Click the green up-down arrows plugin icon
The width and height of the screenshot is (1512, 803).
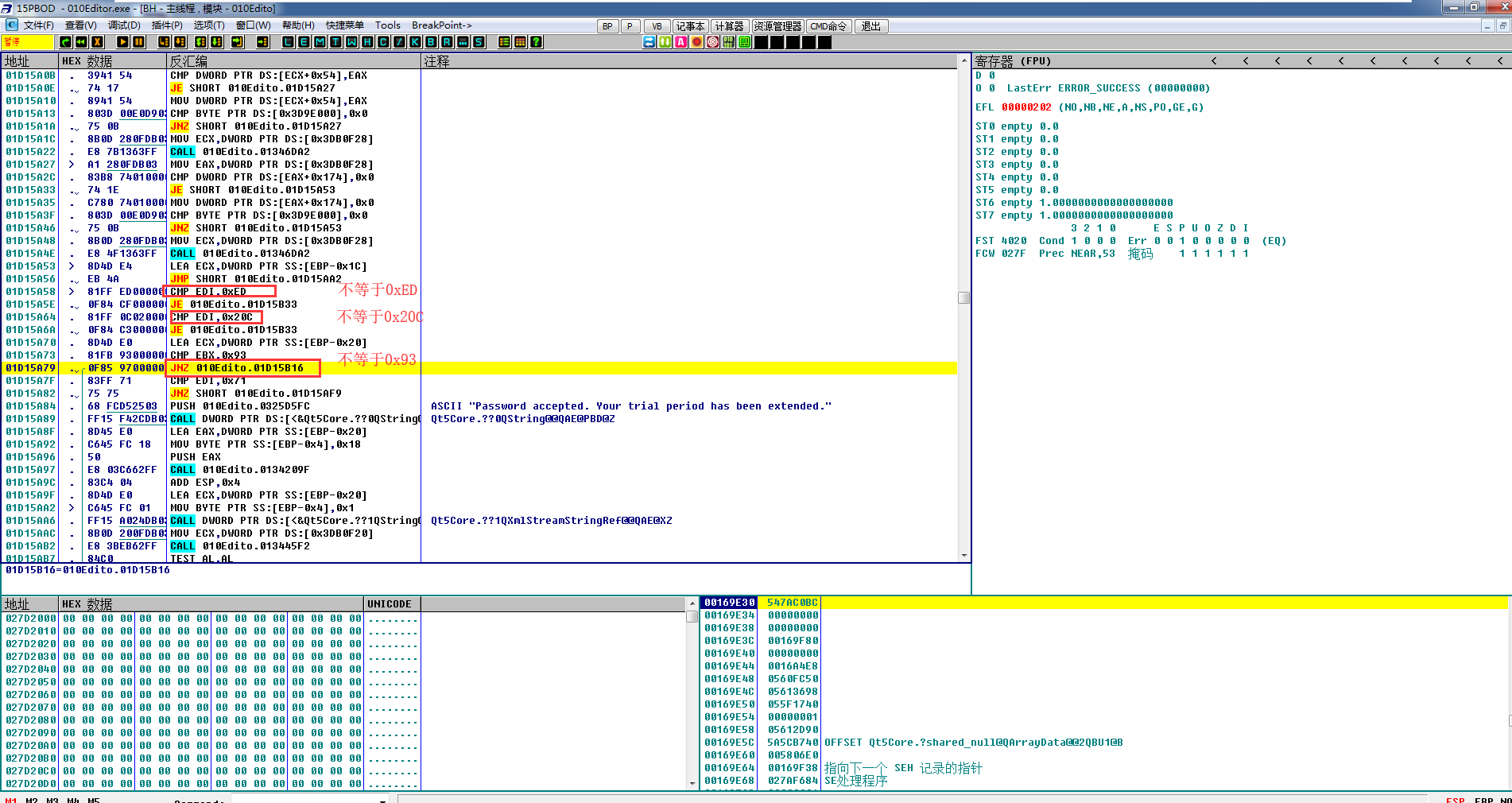tap(665, 42)
